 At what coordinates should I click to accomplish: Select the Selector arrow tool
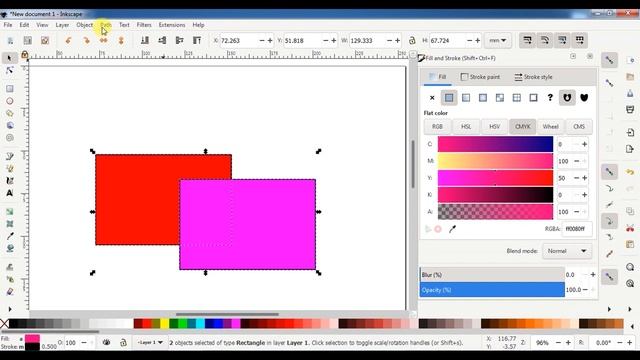tap(10, 58)
